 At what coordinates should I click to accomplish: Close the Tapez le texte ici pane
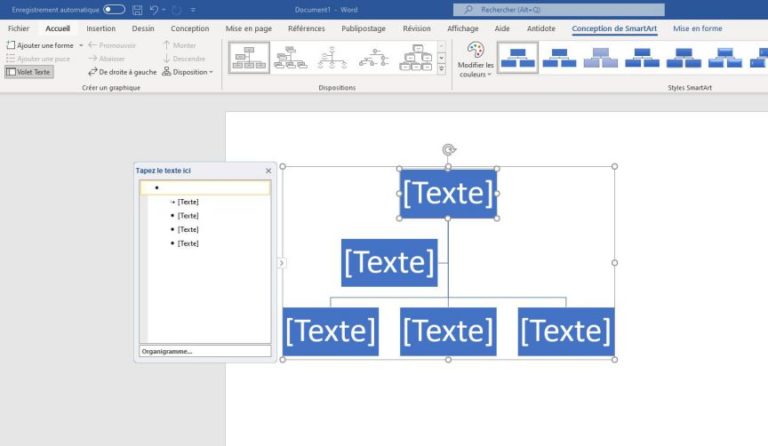click(268, 171)
